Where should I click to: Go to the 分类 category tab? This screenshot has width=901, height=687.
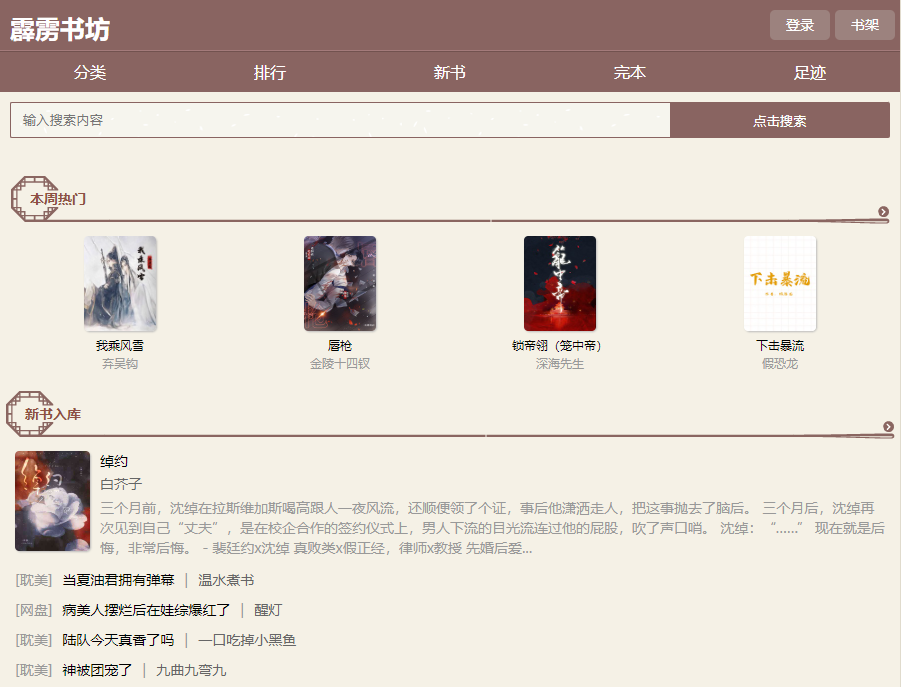coord(90,72)
